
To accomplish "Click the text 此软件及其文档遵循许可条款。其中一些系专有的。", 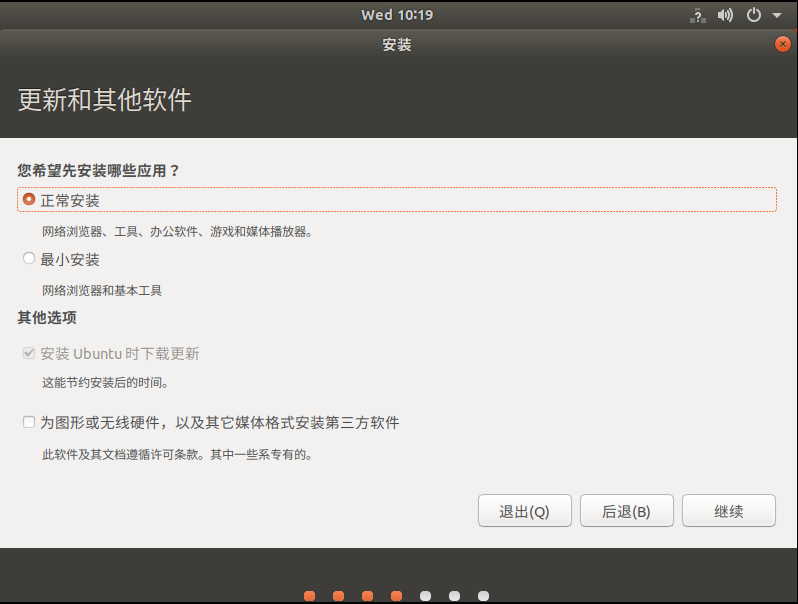I will point(178,454).
